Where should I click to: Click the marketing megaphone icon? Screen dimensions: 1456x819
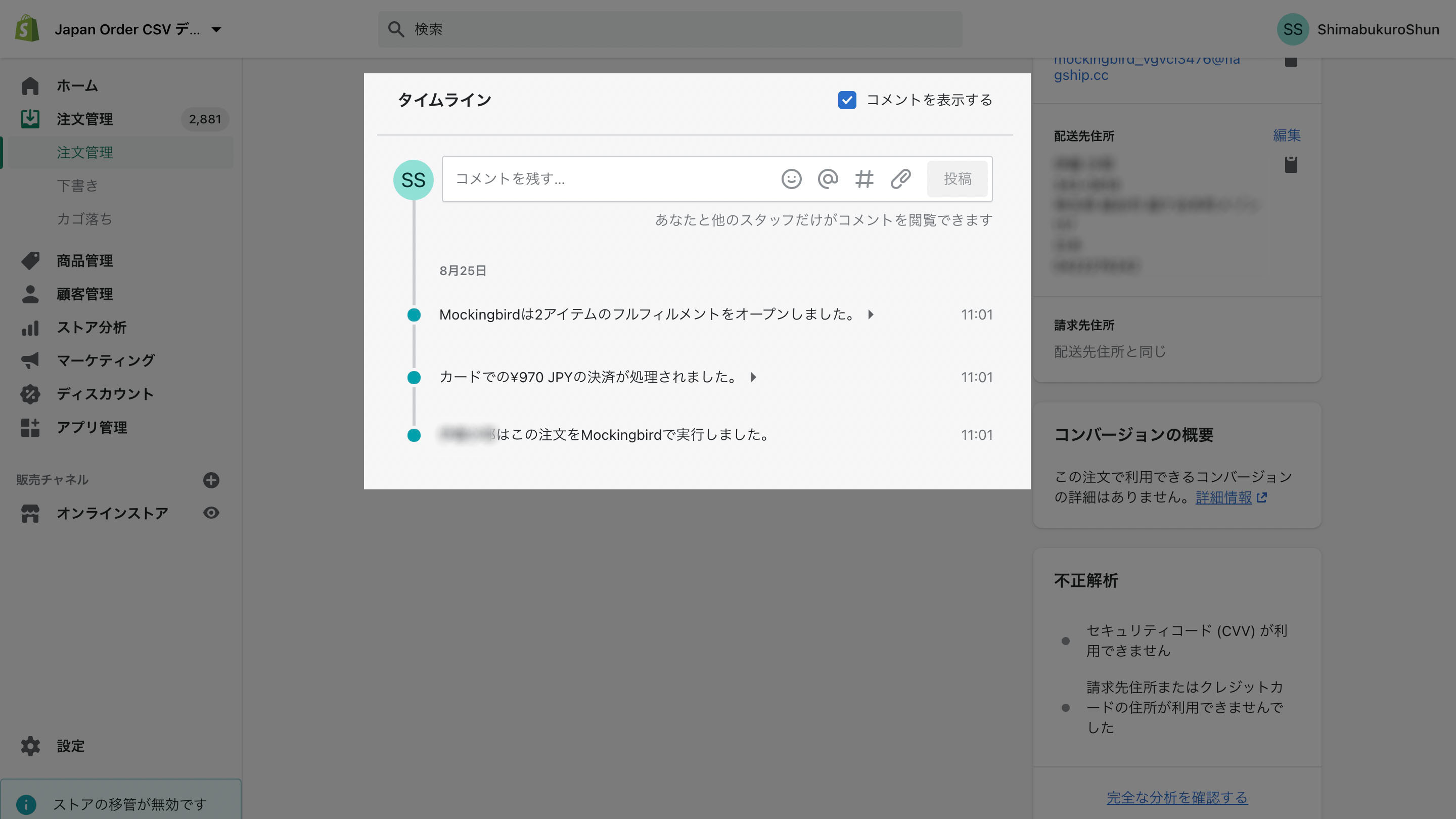point(30,360)
